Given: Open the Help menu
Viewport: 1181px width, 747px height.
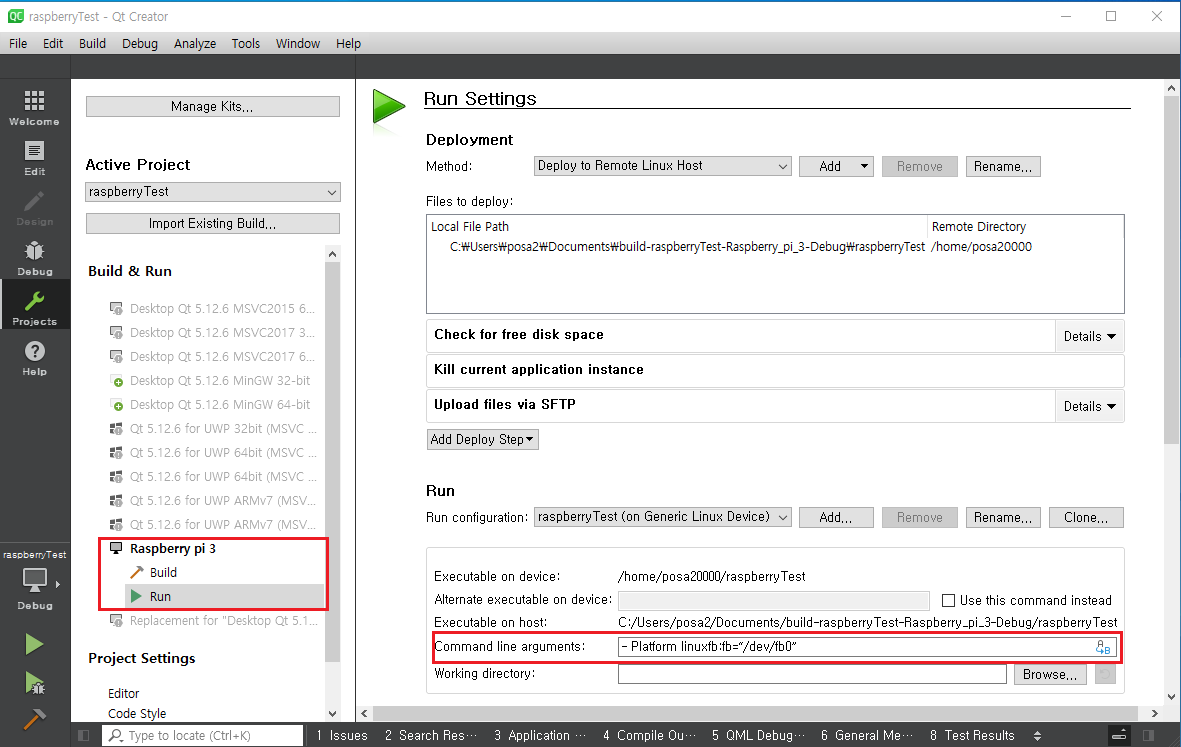Looking at the screenshot, I should (348, 44).
